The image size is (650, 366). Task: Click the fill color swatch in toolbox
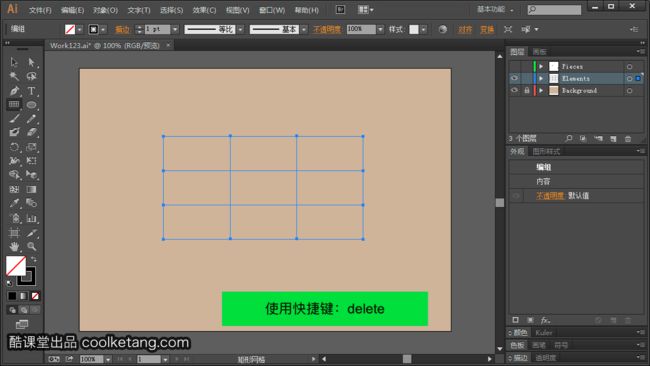(x=16, y=266)
